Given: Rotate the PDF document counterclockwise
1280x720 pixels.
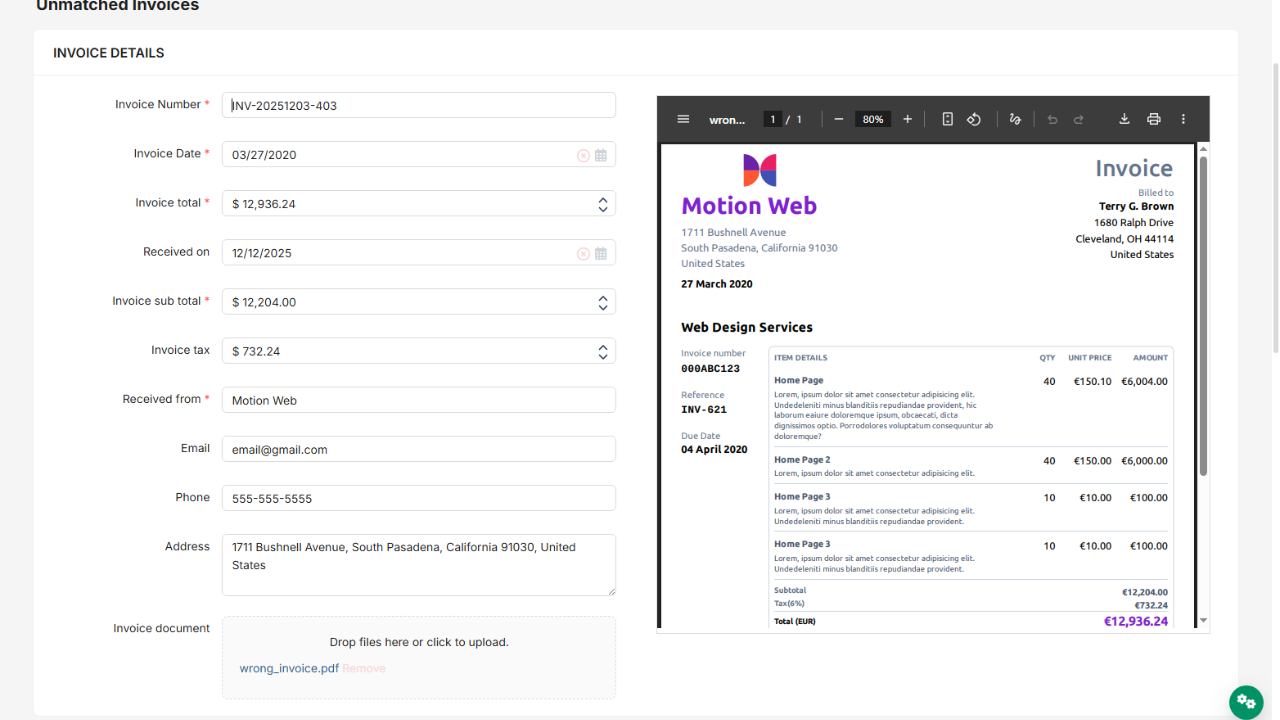Looking at the screenshot, I should [x=973, y=119].
